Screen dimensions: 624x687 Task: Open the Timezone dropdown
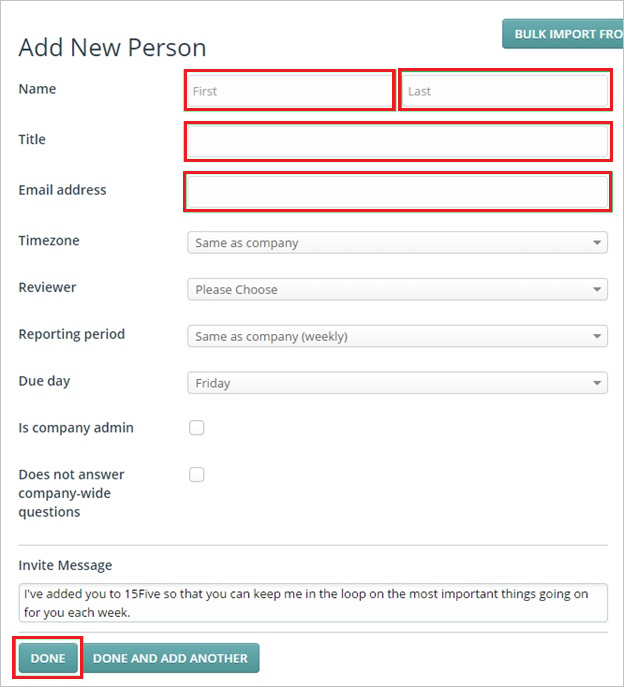(x=397, y=242)
